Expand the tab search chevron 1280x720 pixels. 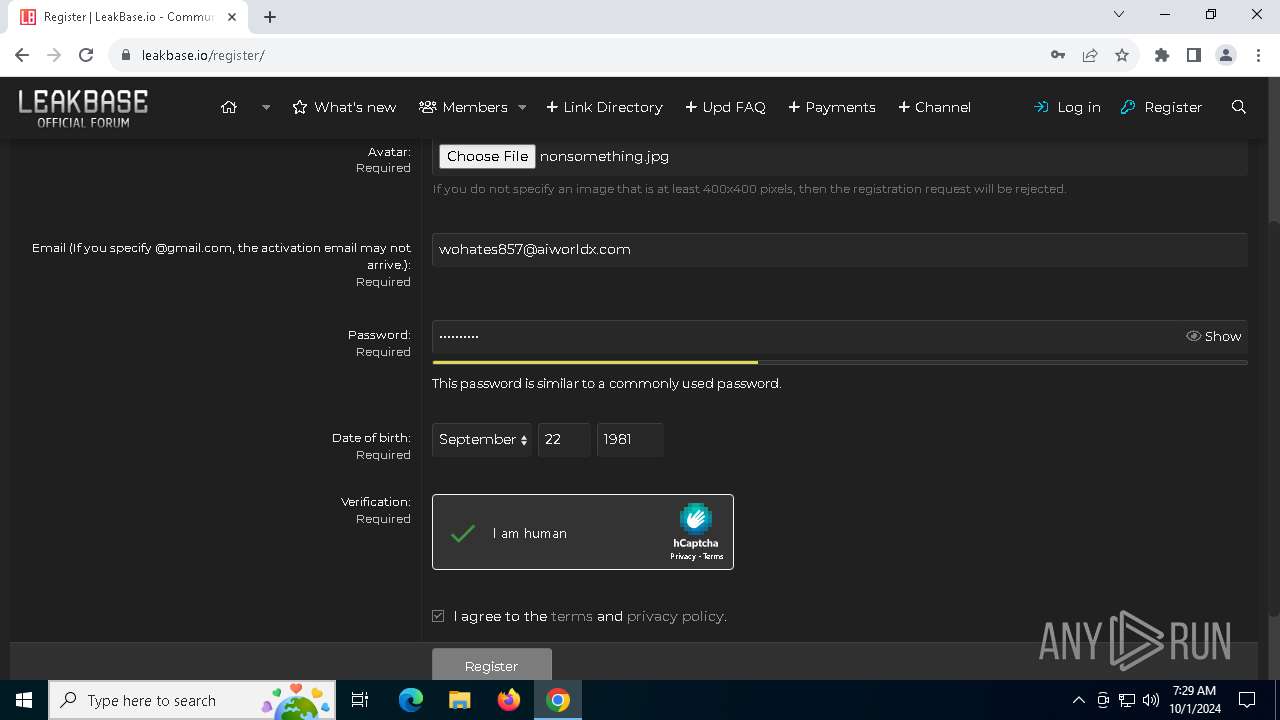tap(1119, 14)
